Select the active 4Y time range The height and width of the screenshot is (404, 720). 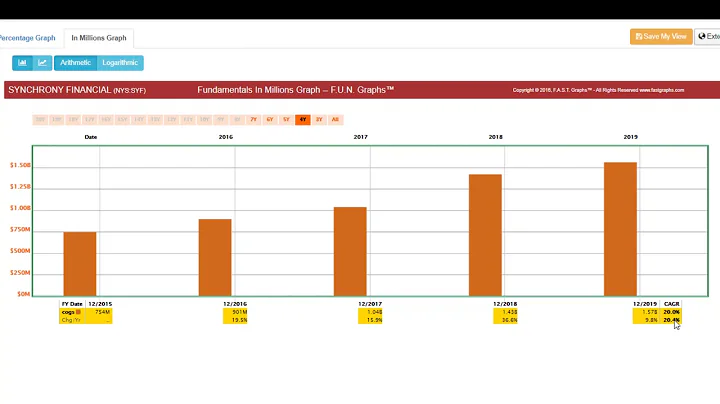point(303,119)
